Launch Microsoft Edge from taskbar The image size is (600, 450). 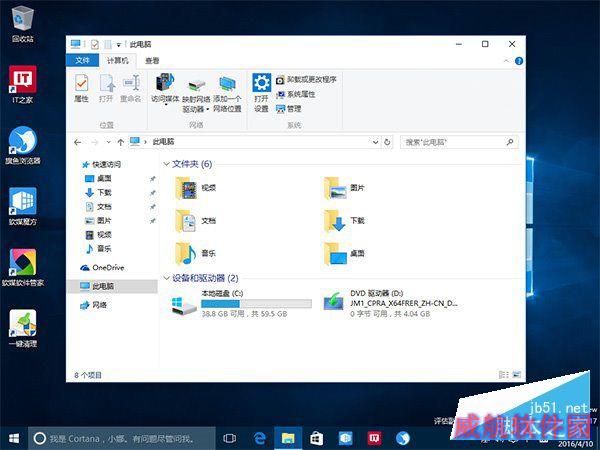[259, 439]
